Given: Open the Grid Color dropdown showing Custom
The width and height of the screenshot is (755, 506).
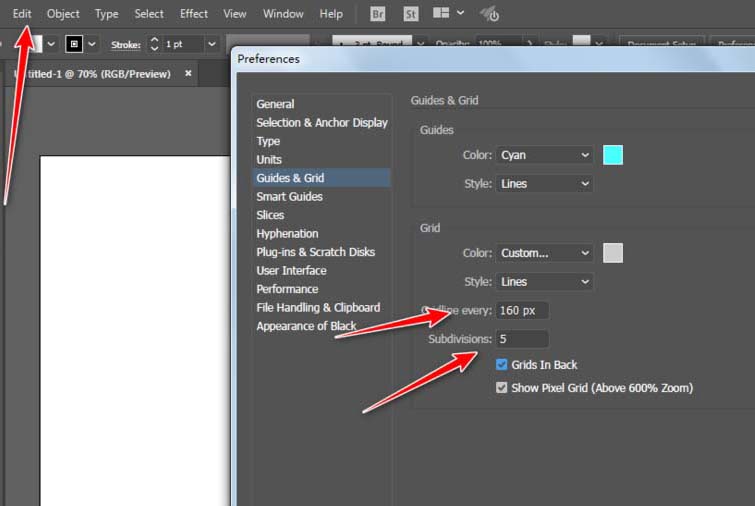Looking at the screenshot, I should (544, 253).
